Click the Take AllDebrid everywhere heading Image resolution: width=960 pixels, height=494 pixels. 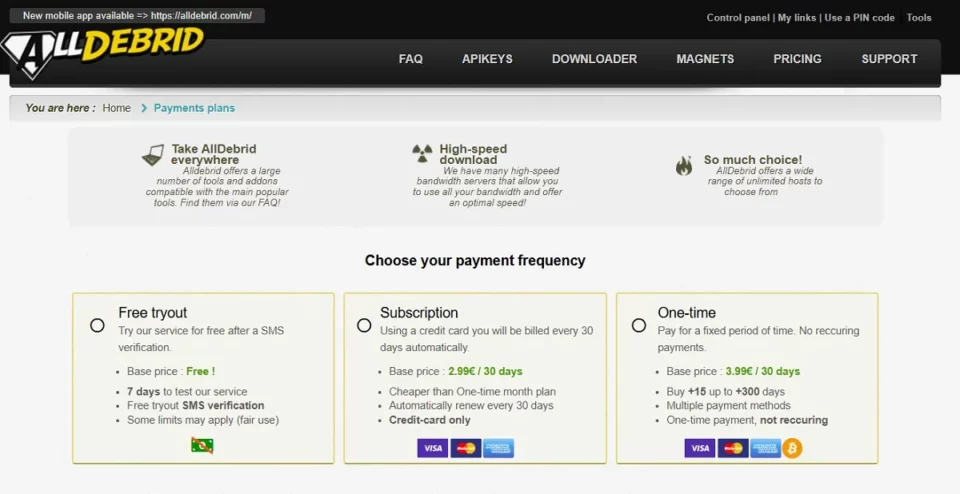214,154
